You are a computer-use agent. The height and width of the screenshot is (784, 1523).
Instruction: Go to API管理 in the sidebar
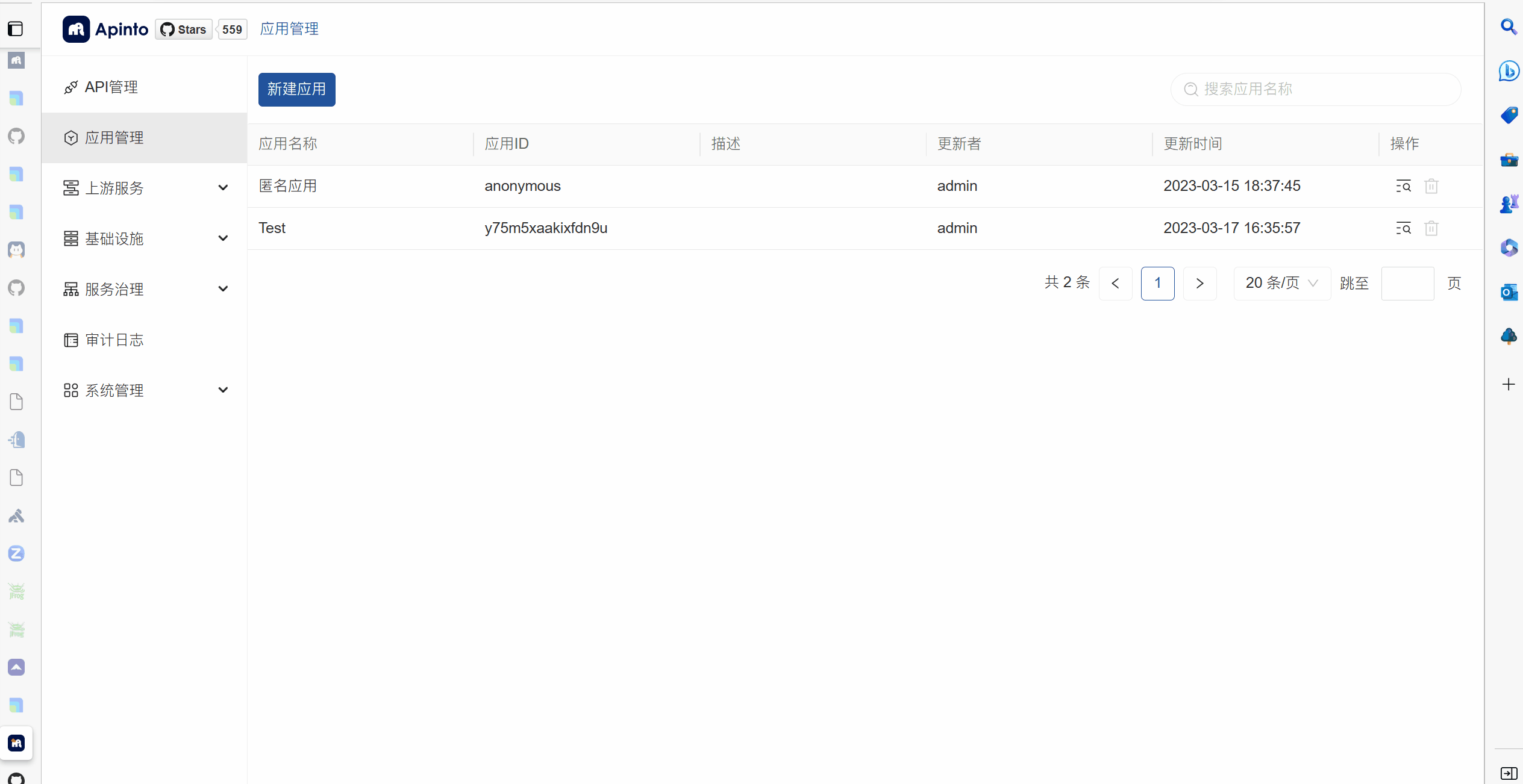point(111,87)
